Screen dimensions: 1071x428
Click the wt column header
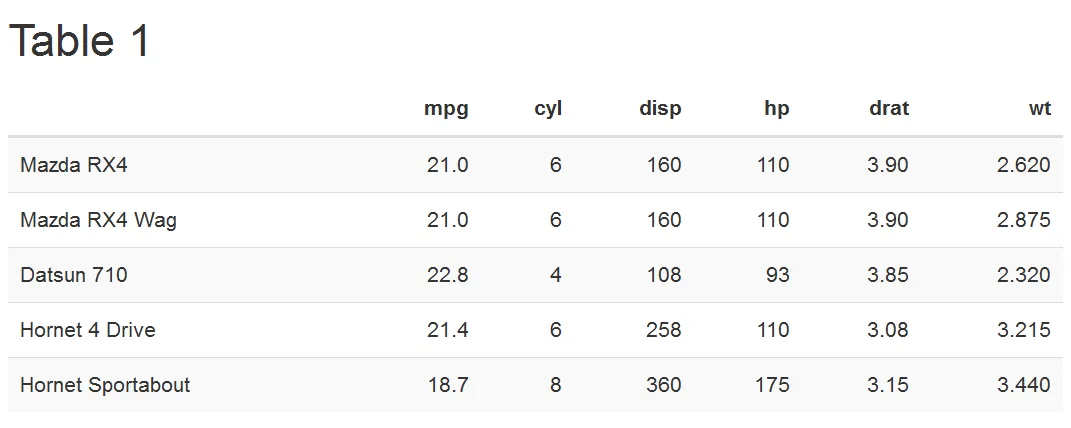[1040, 108]
